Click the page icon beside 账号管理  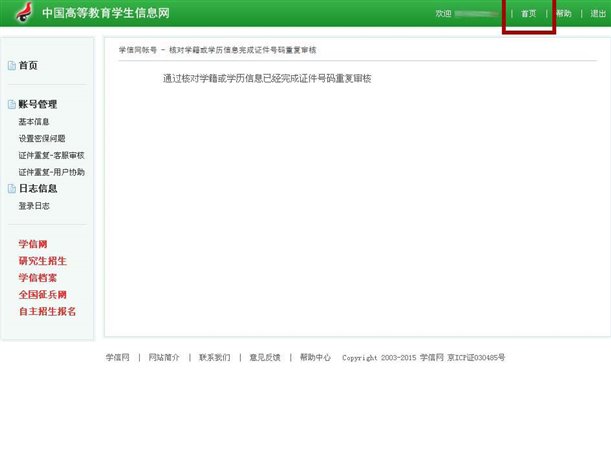pos(12,104)
